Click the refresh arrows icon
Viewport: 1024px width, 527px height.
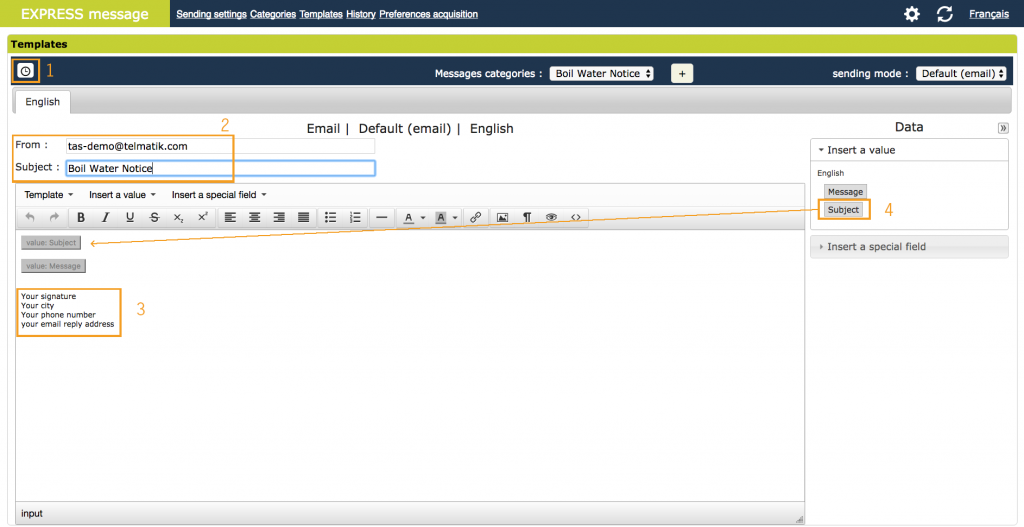(x=945, y=14)
